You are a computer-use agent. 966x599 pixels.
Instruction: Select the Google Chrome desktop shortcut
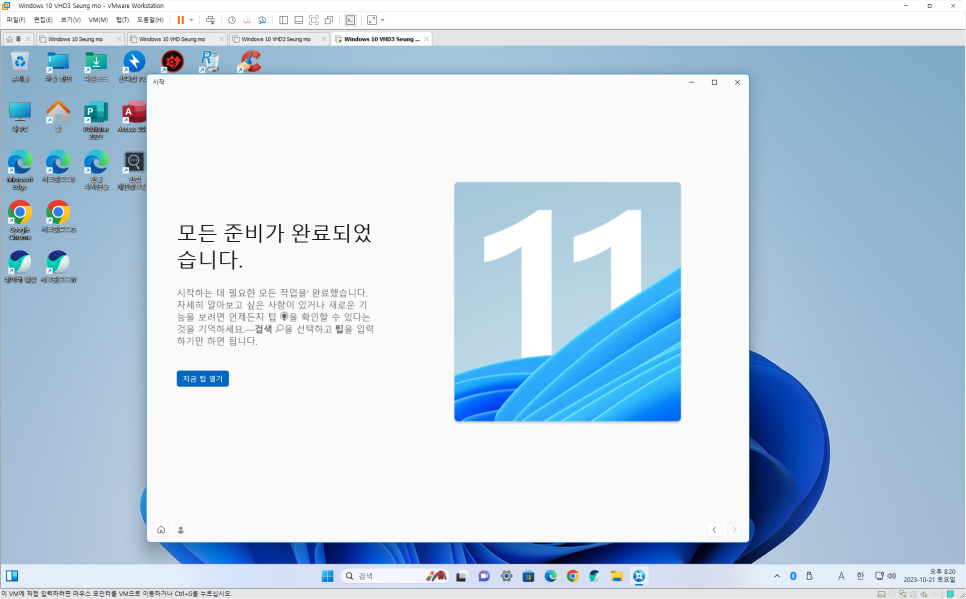[20, 221]
